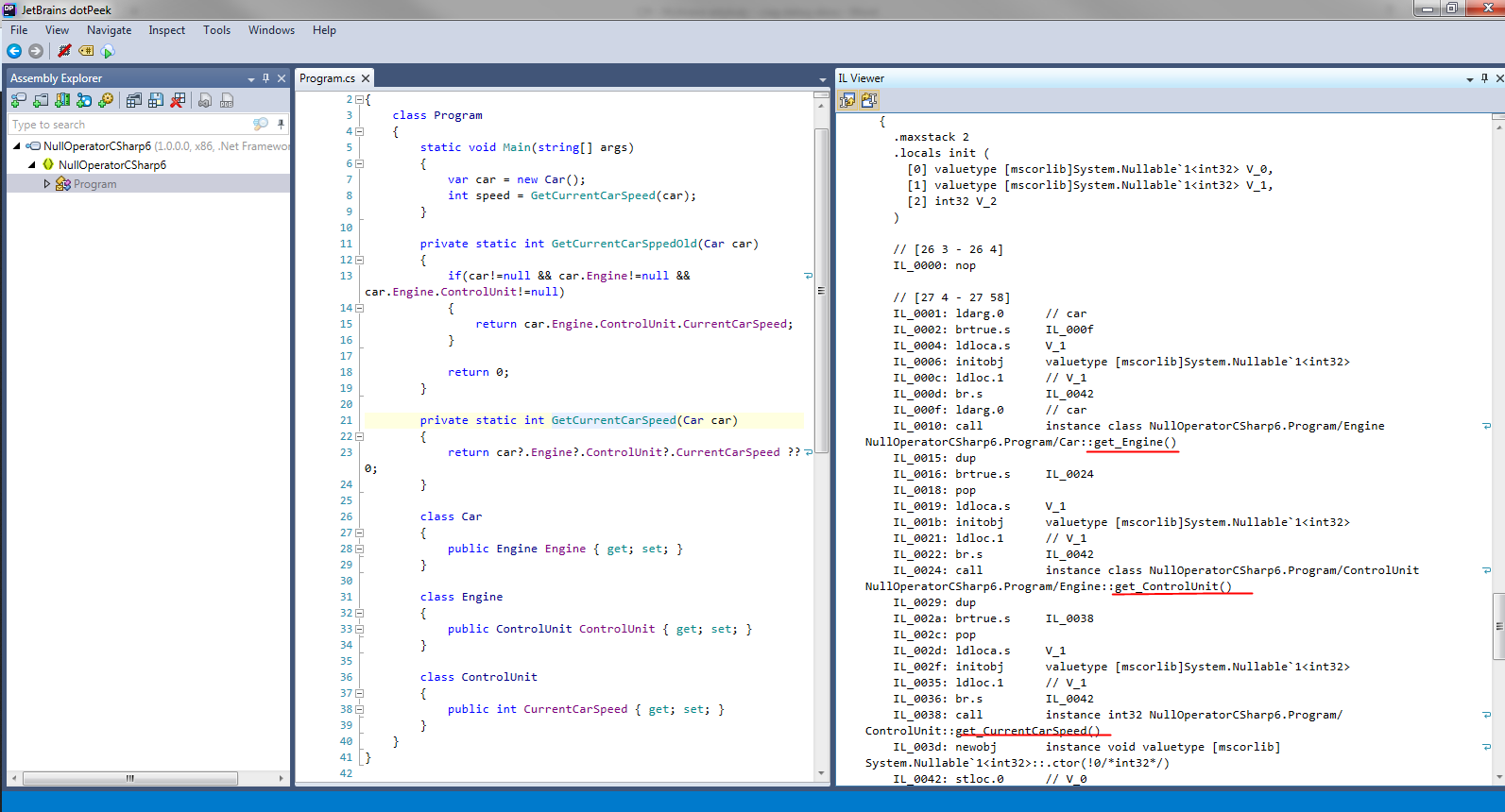Open IL Viewer window options dropdown
Viewport: 1505px width, 812px height.
point(1470,79)
